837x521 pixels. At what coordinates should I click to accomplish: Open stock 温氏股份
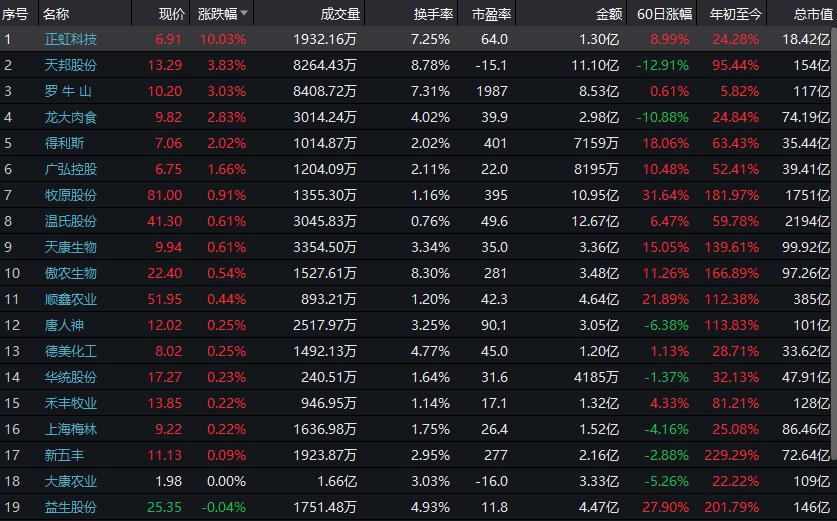click(70, 221)
